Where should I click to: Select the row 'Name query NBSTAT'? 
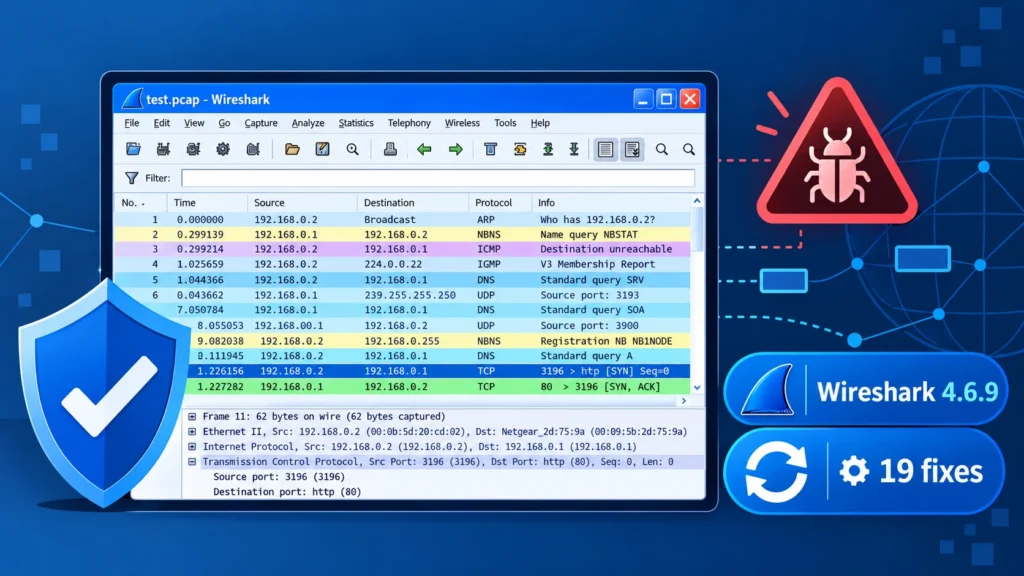(x=402, y=234)
